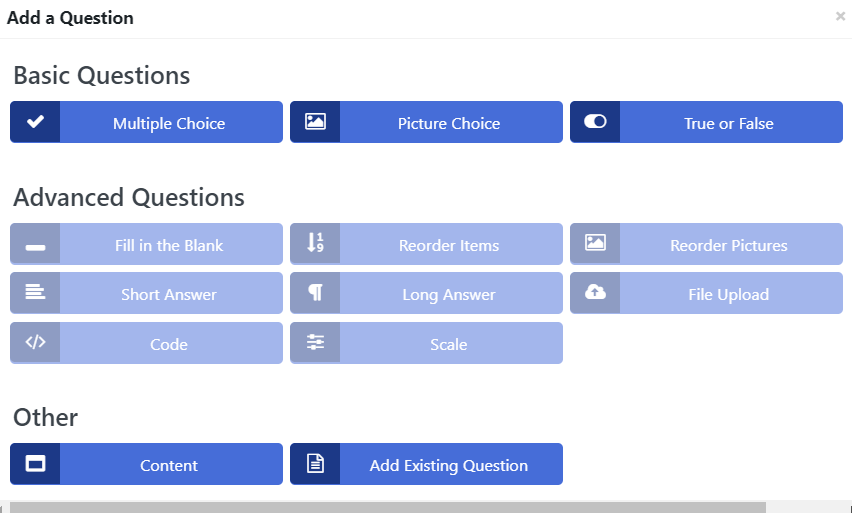Click the window icon beside Content
Viewport: 852px width, 513px height.
(x=35, y=464)
